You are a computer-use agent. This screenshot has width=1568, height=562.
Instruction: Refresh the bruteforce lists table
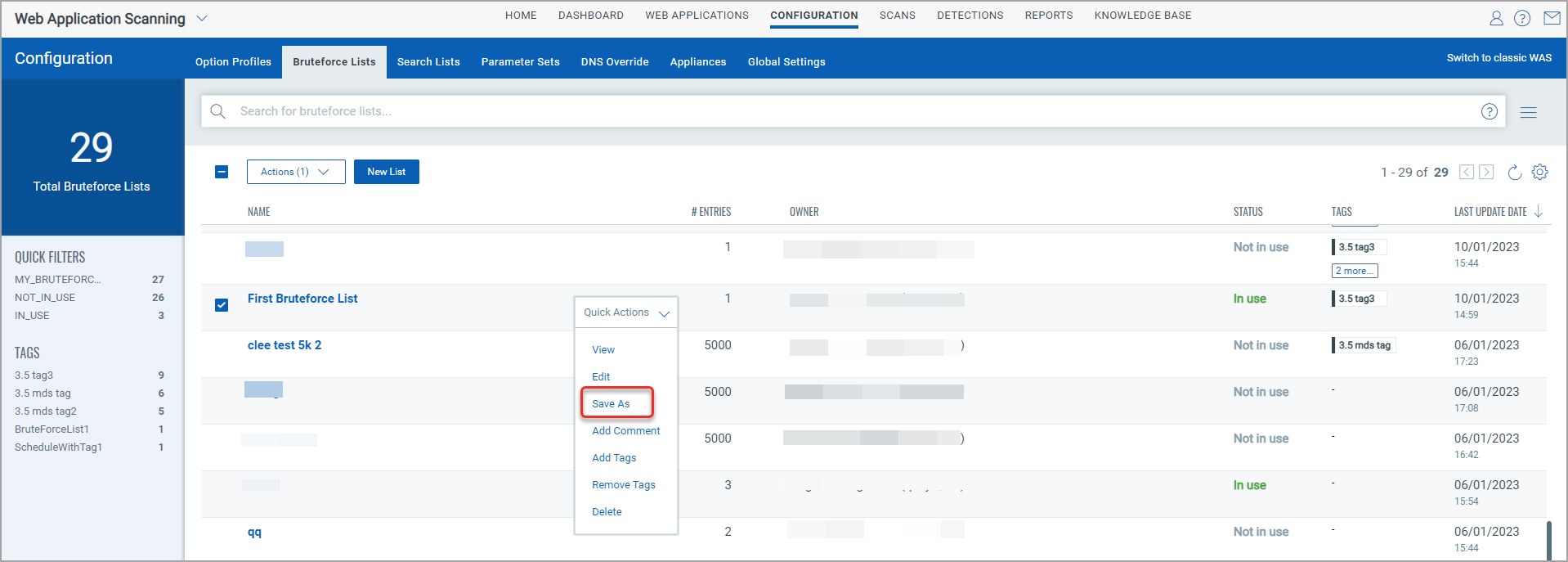pos(1514,172)
